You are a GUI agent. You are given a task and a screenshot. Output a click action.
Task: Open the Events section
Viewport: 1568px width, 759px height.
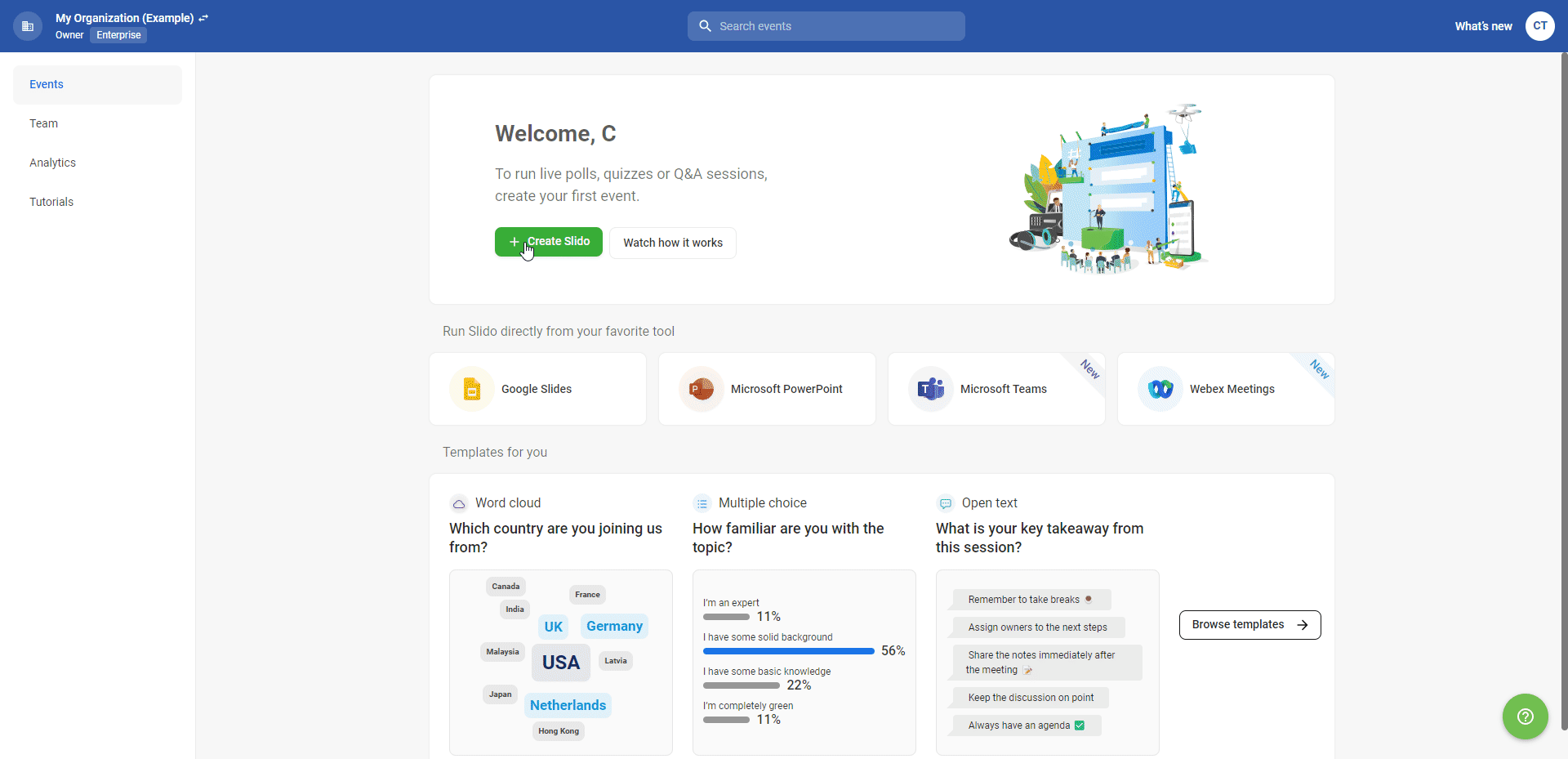click(97, 85)
